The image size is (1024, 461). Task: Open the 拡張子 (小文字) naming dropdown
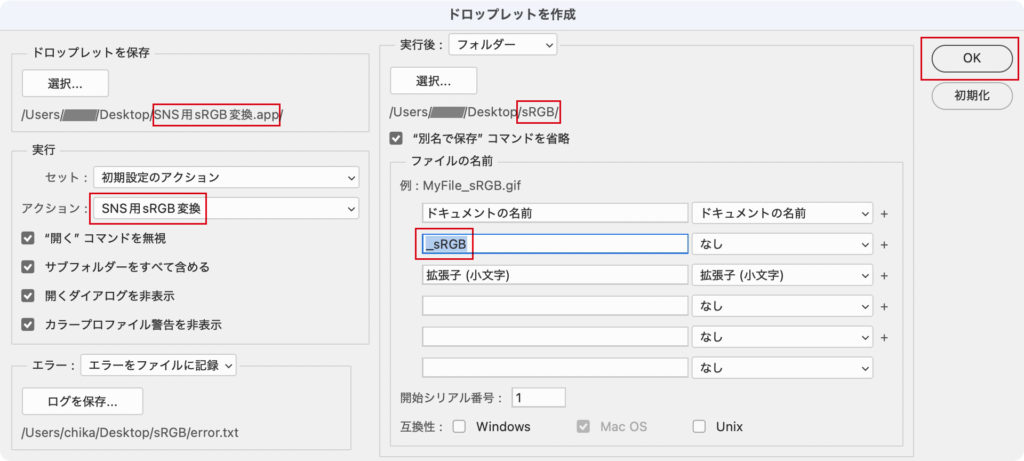[x=782, y=275]
